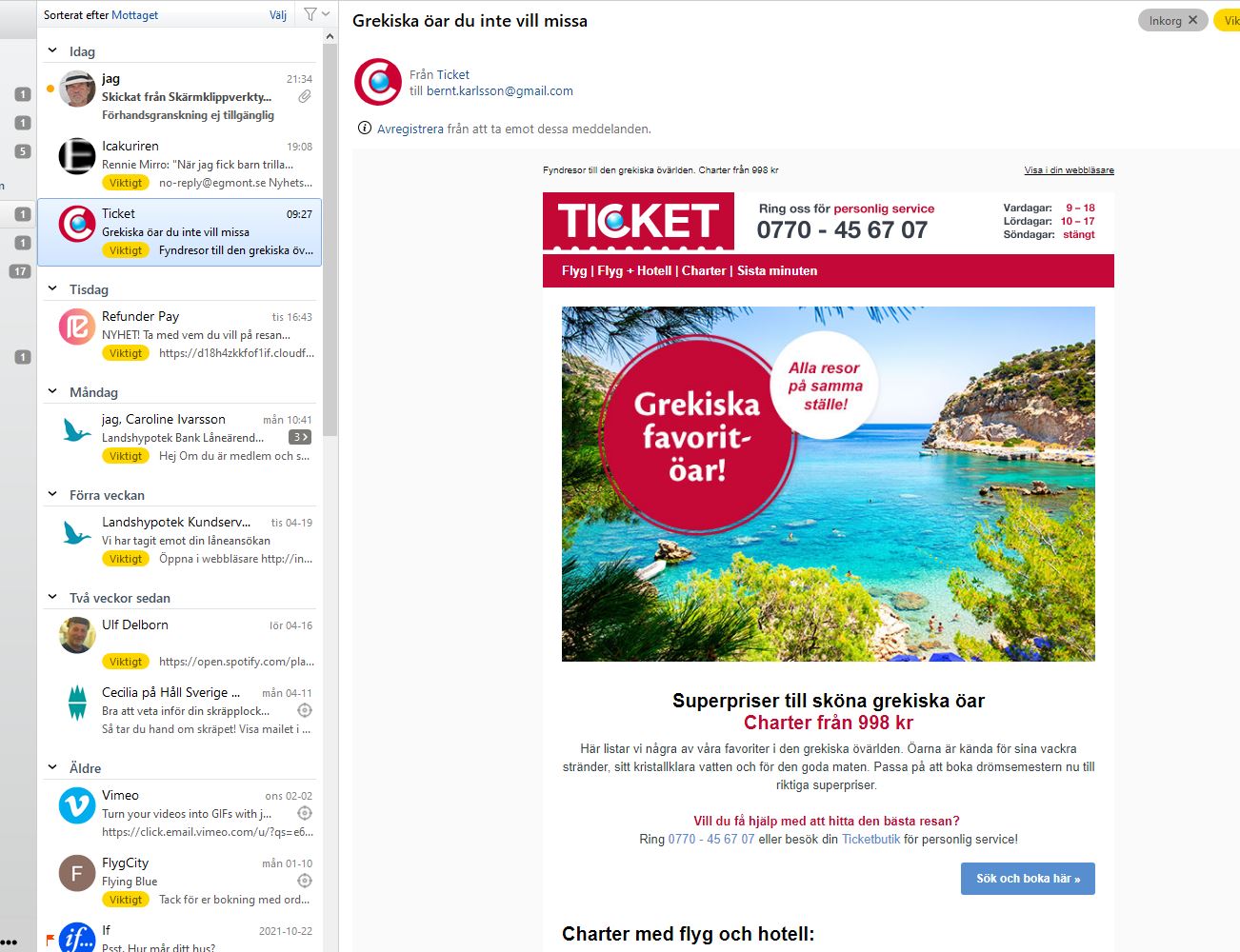Open the Visa i din webbläsare link
This screenshot has height=952, width=1240.
(x=1069, y=170)
